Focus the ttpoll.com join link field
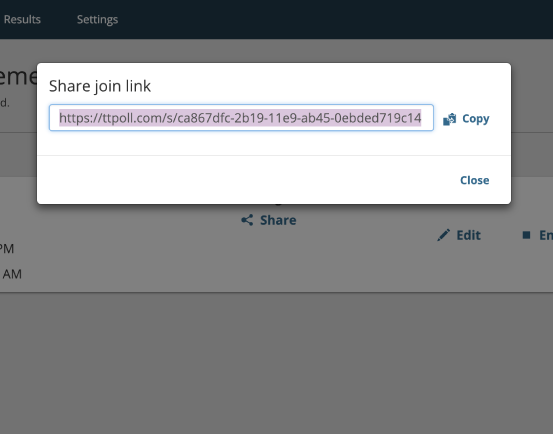553x434 pixels. pos(241,118)
